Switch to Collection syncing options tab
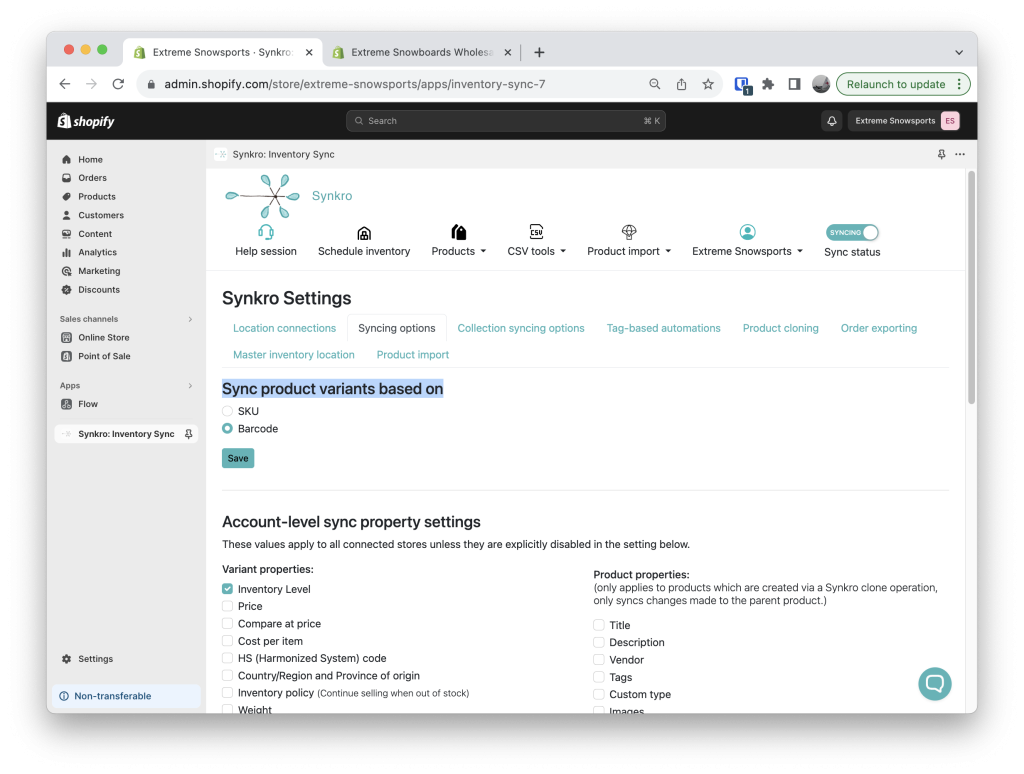Viewport: 1024px width, 774px height. 520,328
